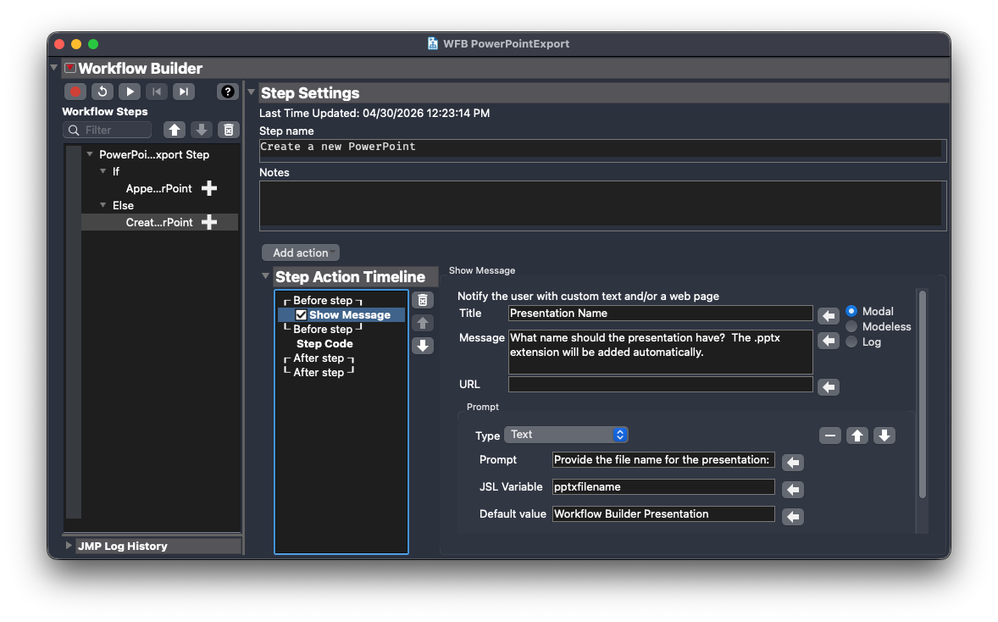Select the Modal radio option
998x622 pixels.
(x=851, y=311)
